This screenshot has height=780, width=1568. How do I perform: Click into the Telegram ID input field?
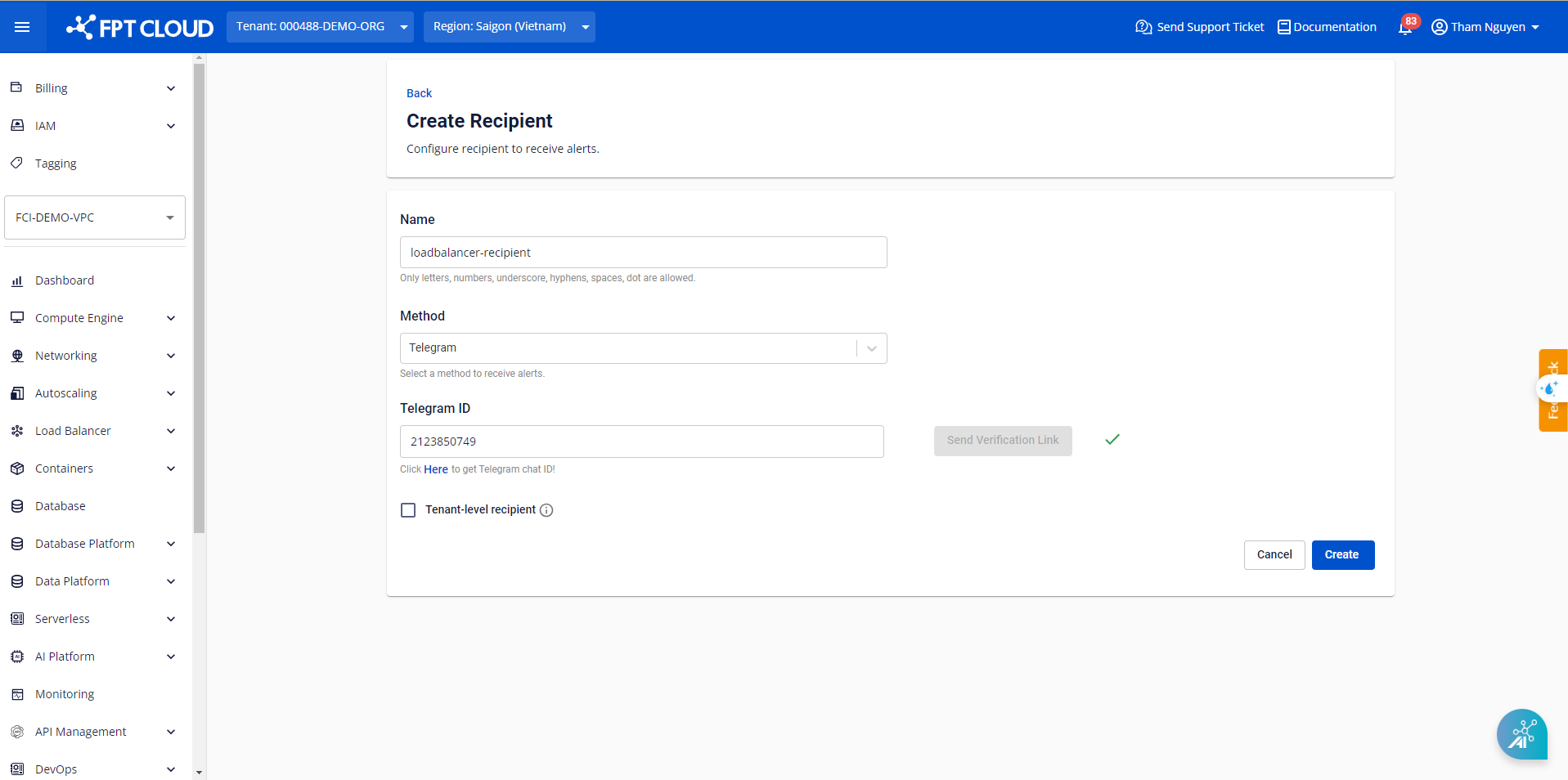(641, 442)
